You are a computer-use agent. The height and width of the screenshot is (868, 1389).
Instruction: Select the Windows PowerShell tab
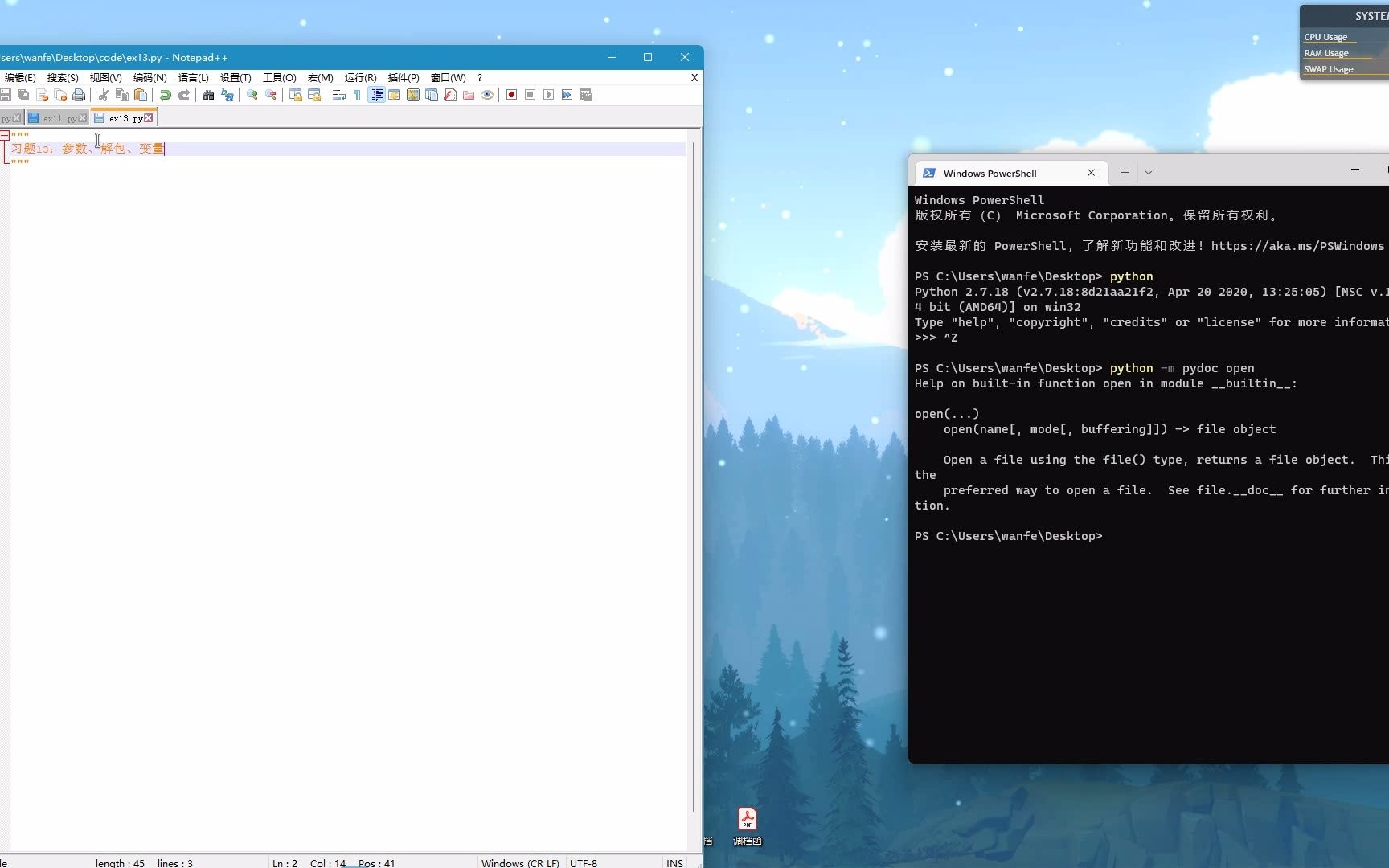coord(1011,173)
